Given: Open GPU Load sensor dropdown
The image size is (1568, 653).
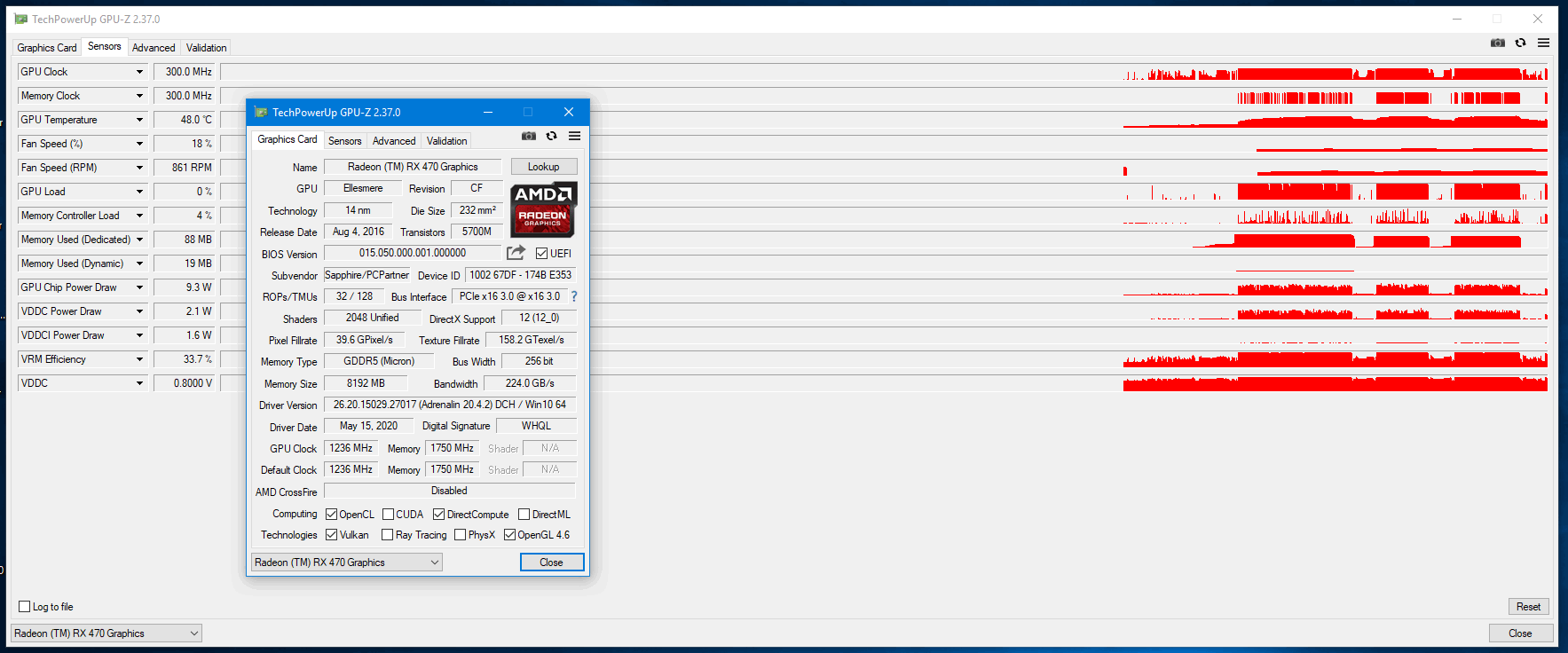Looking at the screenshot, I should tap(139, 192).
